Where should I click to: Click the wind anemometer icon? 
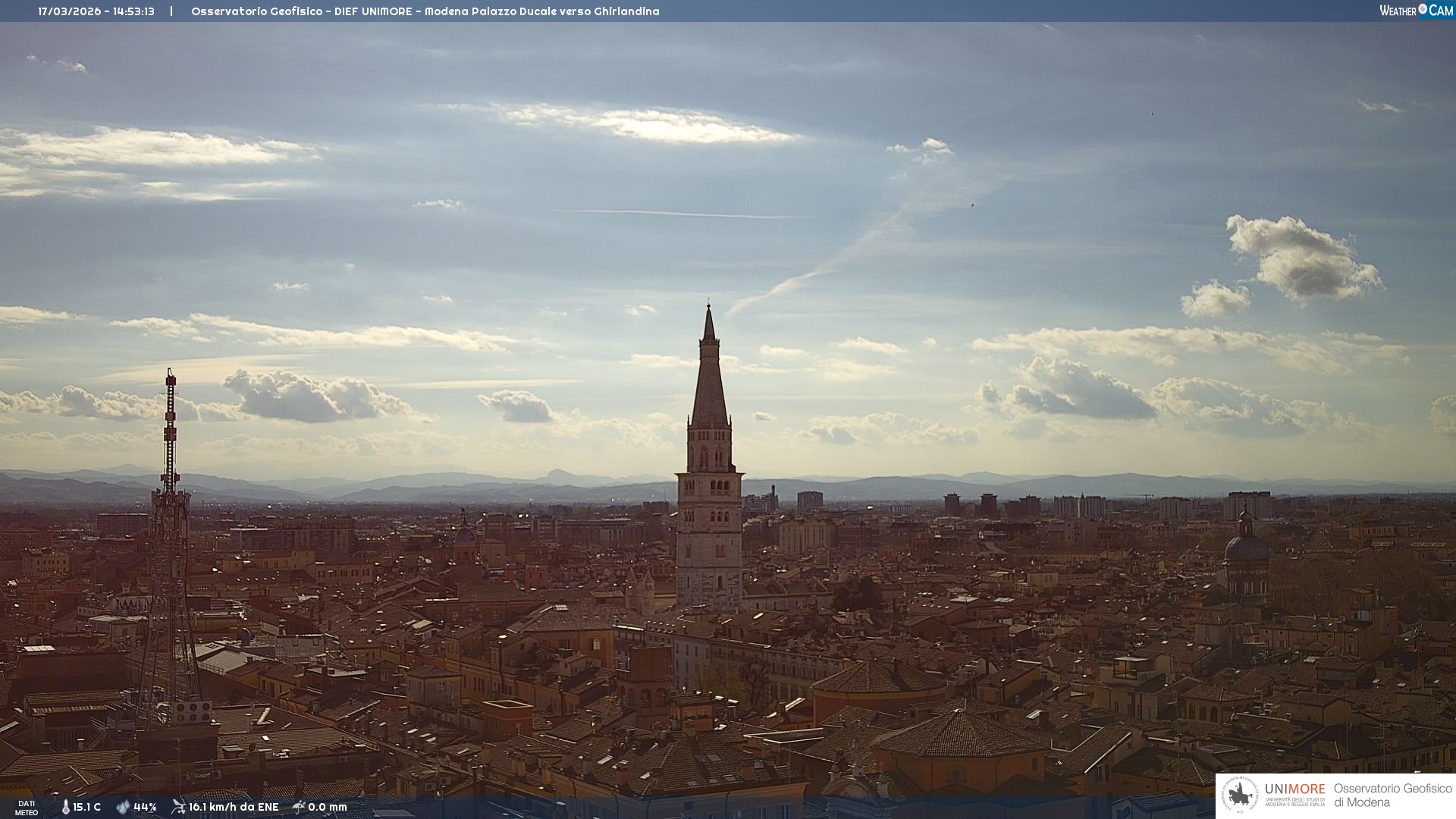178,807
